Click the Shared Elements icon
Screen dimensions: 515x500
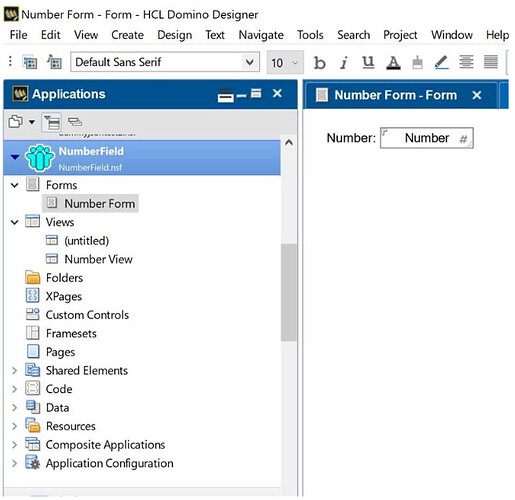pos(33,370)
